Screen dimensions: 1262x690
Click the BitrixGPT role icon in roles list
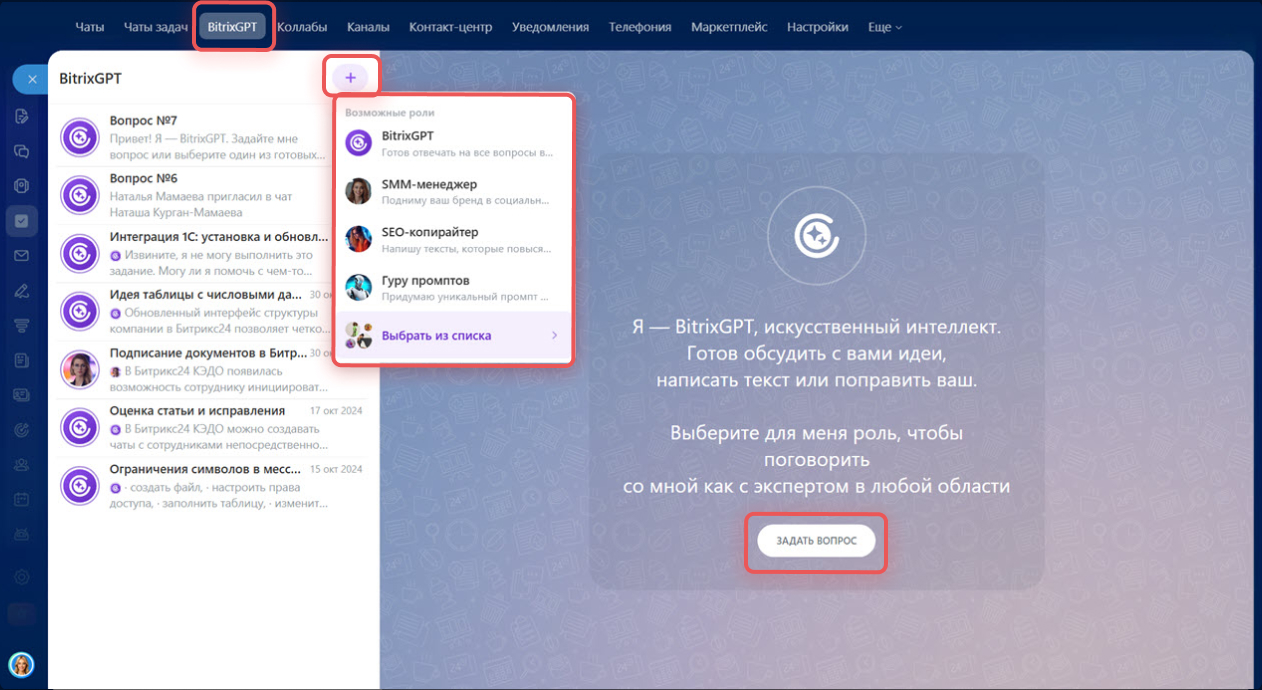pyautogui.click(x=358, y=143)
